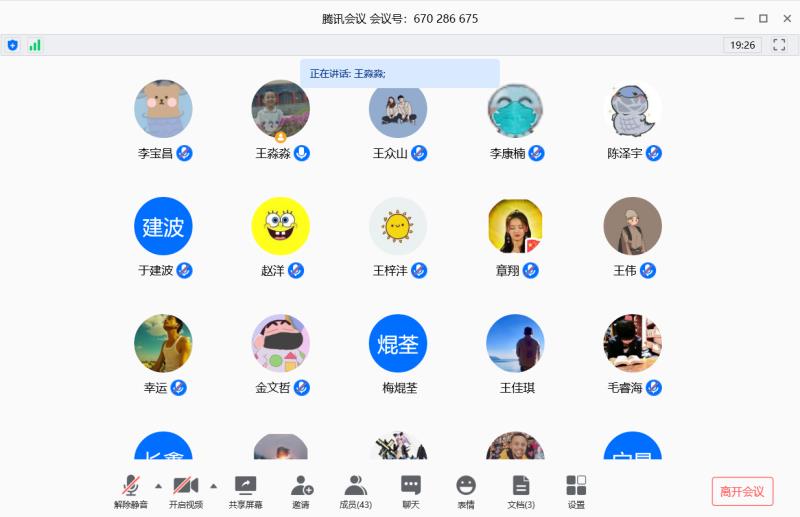800x517 pixels.
Task: Open the documents panel 文档(3)
Action: [521, 491]
